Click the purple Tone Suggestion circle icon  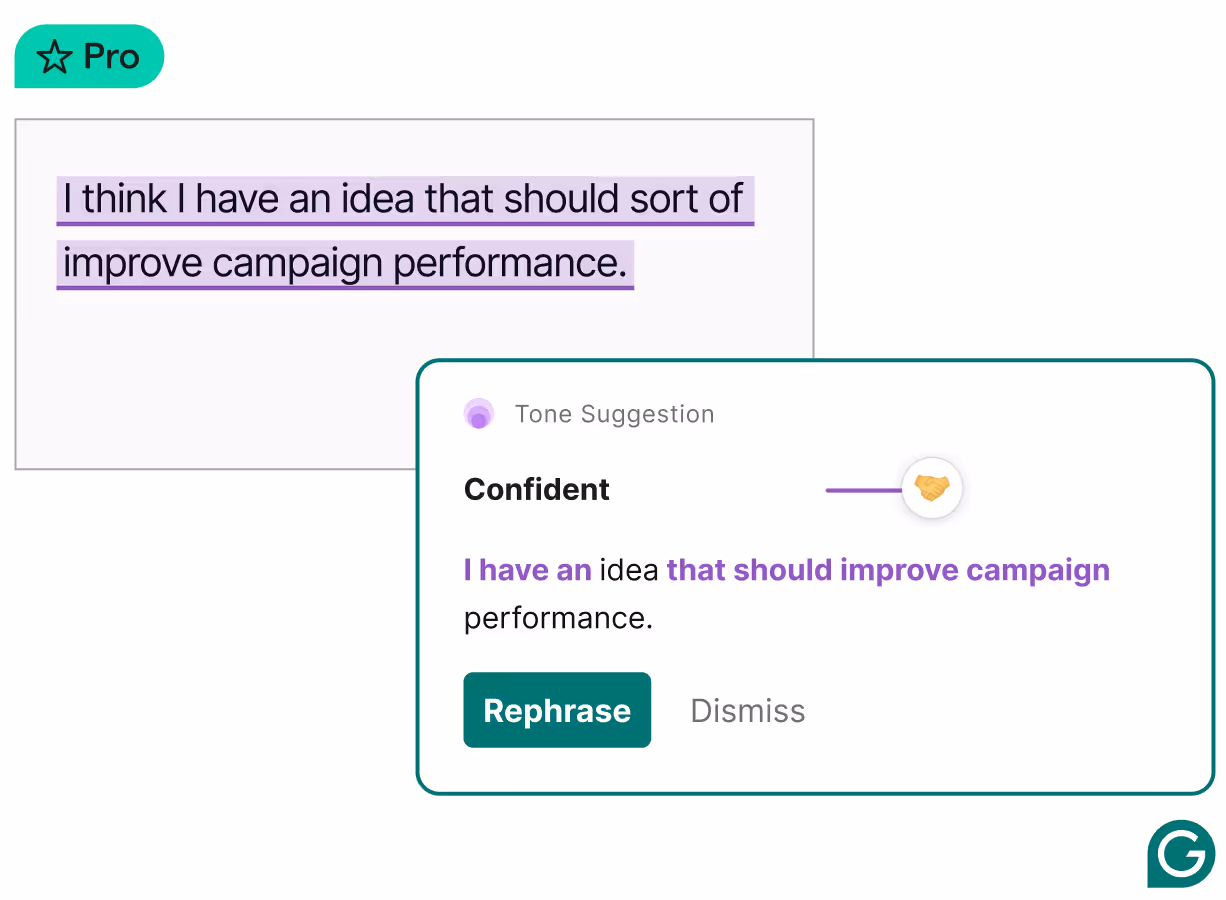[479, 414]
